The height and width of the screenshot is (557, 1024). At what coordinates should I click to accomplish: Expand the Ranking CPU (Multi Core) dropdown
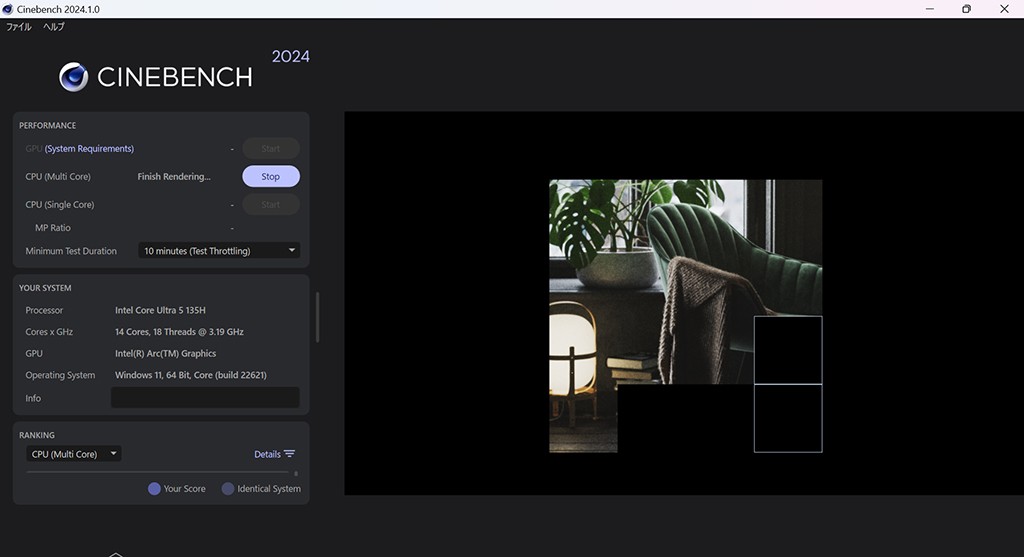pos(74,454)
